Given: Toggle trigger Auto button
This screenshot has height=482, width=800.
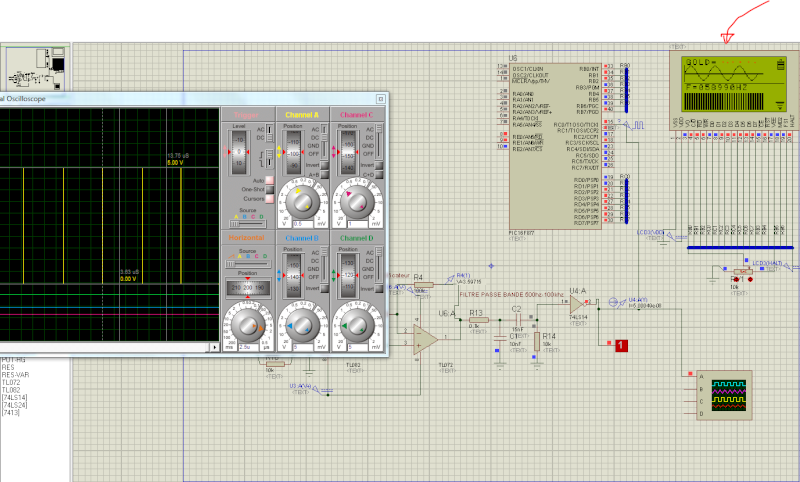Looking at the screenshot, I should coord(269,180).
